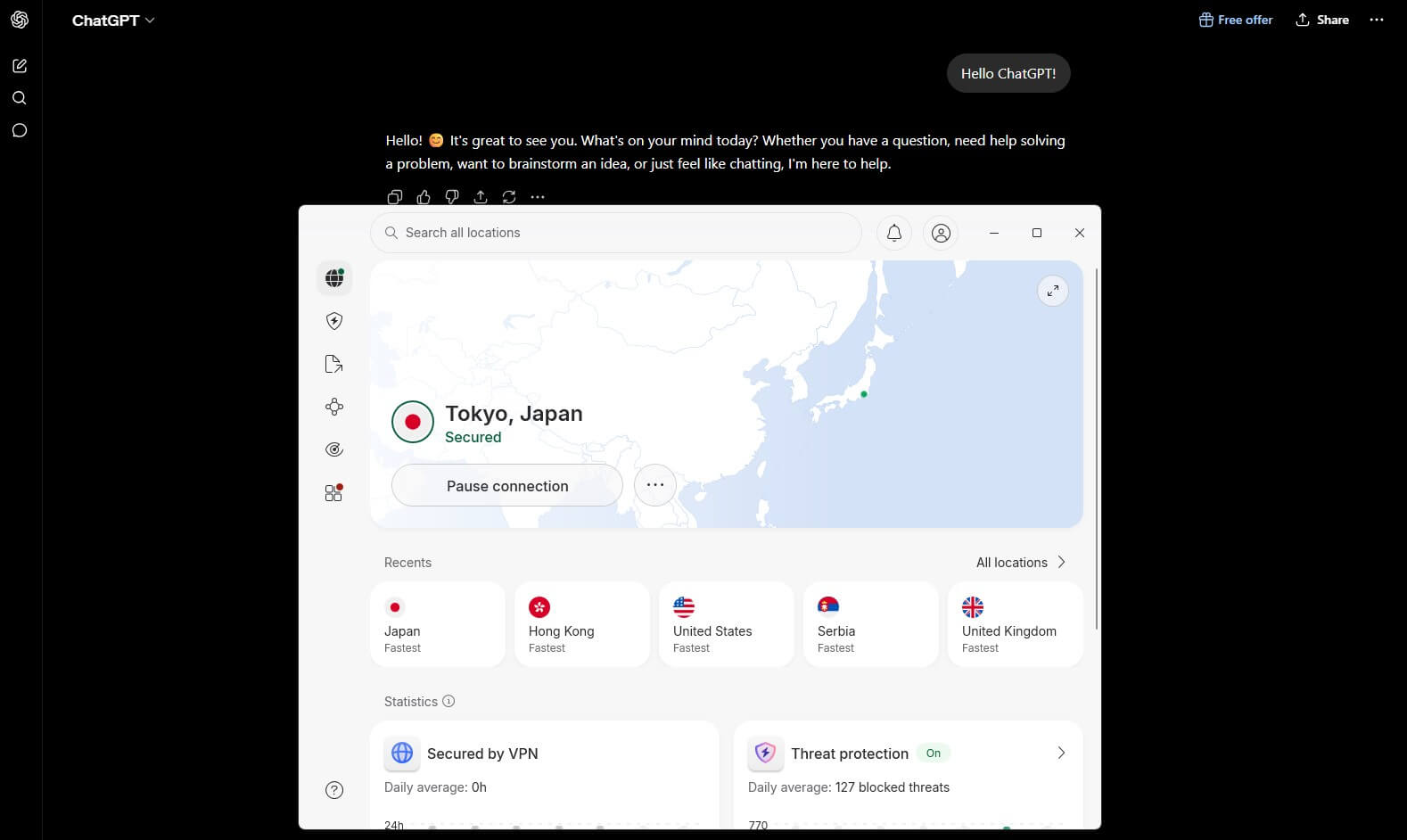Give thumbs down to the response
1407x840 pixels.
click(x=452, y=197)
